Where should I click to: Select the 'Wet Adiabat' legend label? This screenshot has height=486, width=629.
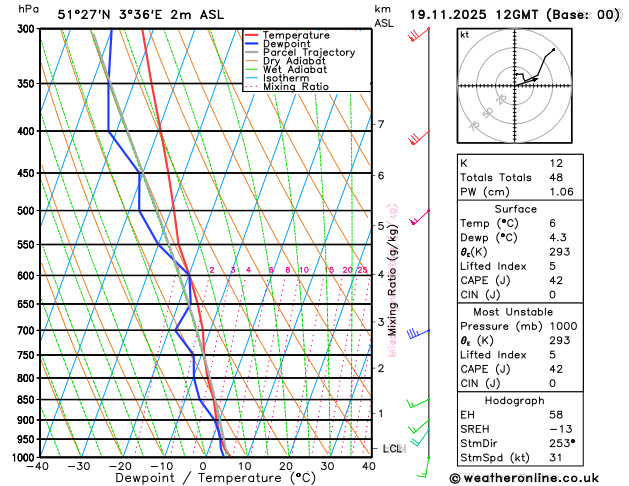(x=295, y=69)
